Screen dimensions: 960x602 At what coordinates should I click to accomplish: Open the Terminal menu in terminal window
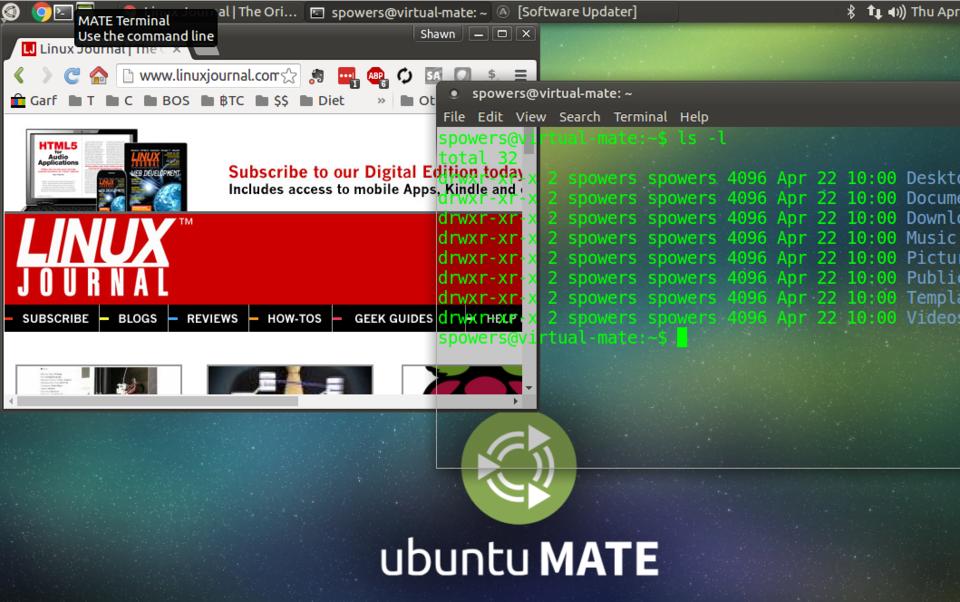[640, 117]
